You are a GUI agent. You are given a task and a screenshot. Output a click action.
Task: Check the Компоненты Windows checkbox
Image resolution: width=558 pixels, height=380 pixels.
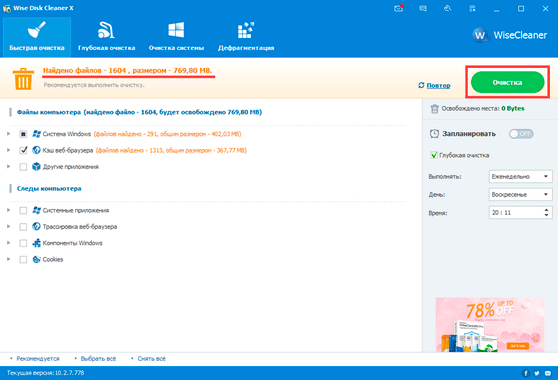[x=23, y=243]
